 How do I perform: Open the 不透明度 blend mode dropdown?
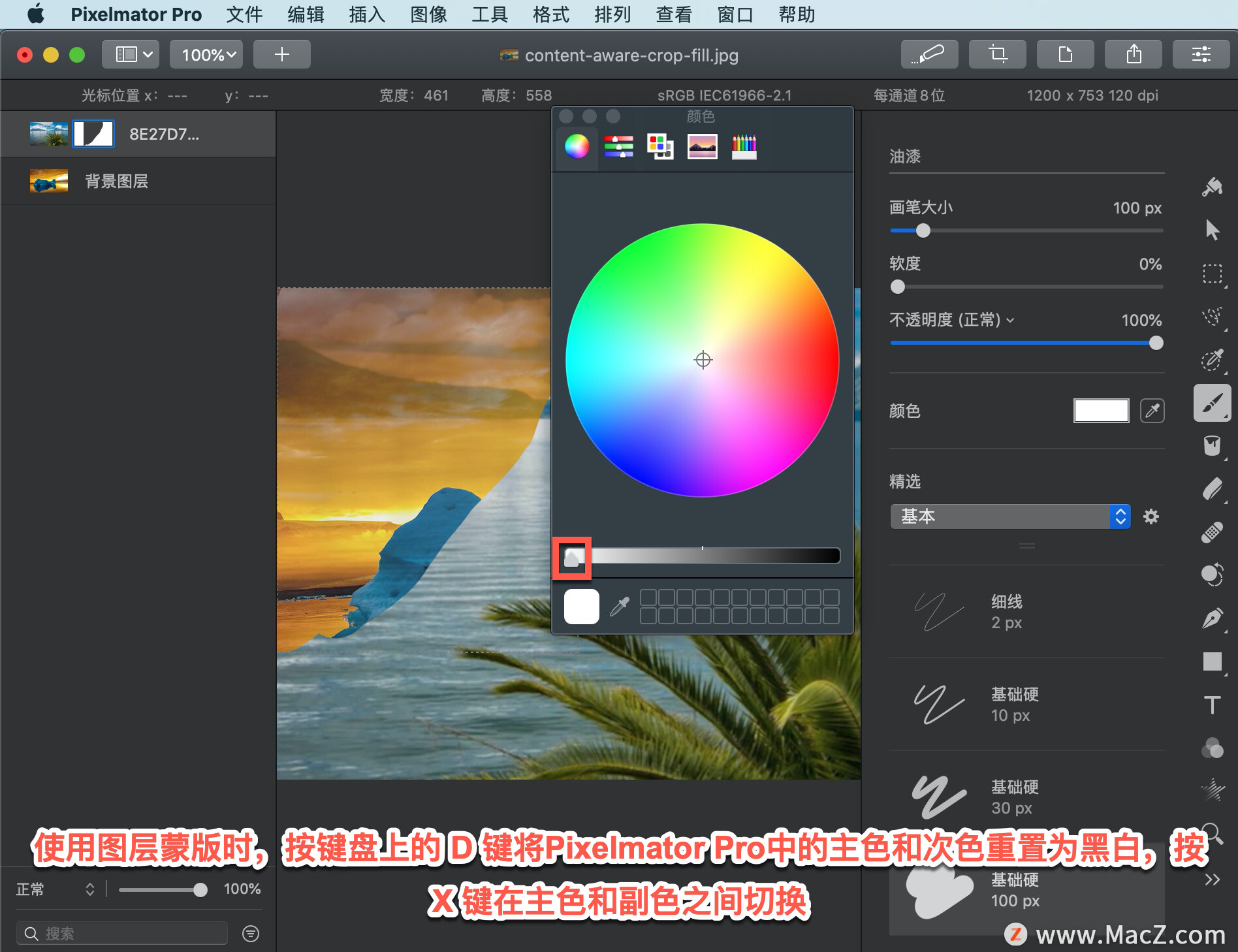tap(952, 320)
